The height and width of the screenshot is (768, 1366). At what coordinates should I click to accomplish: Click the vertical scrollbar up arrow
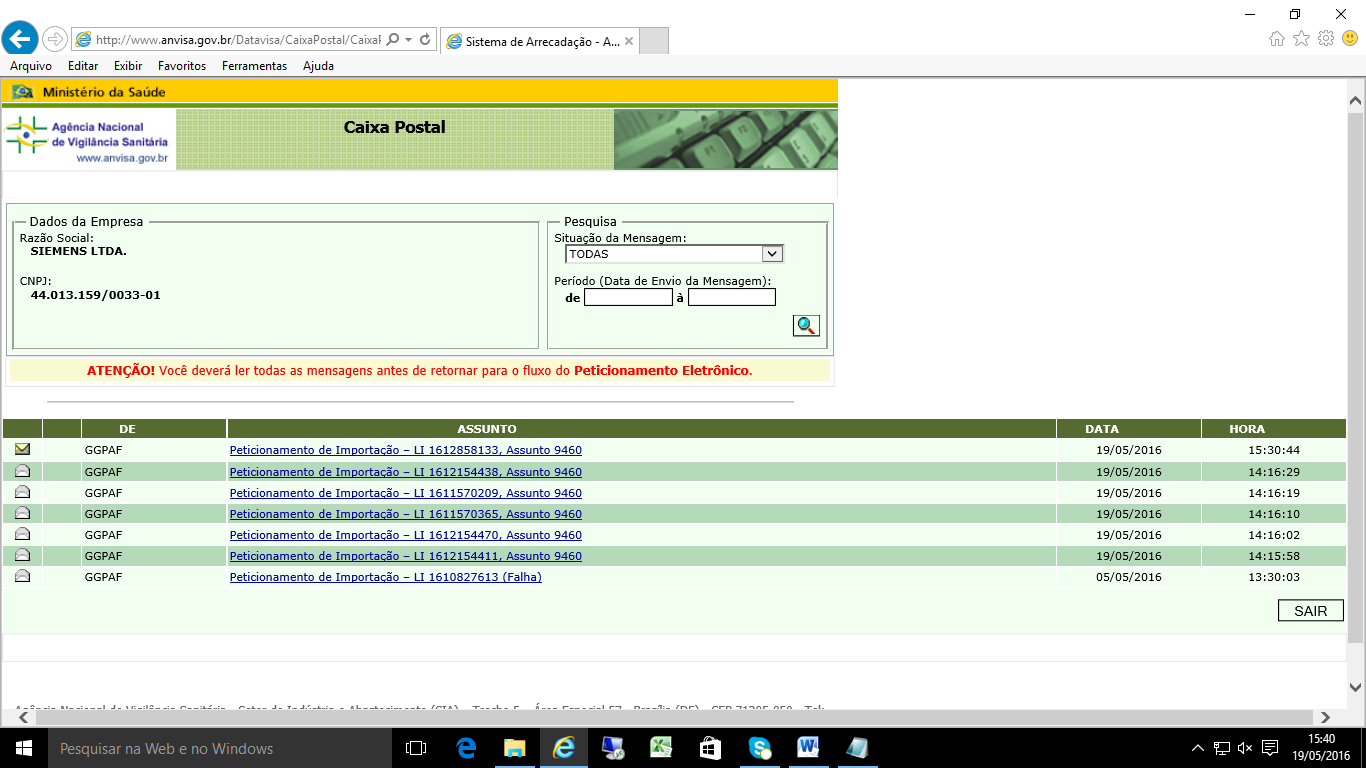(x=1356, y=101)
